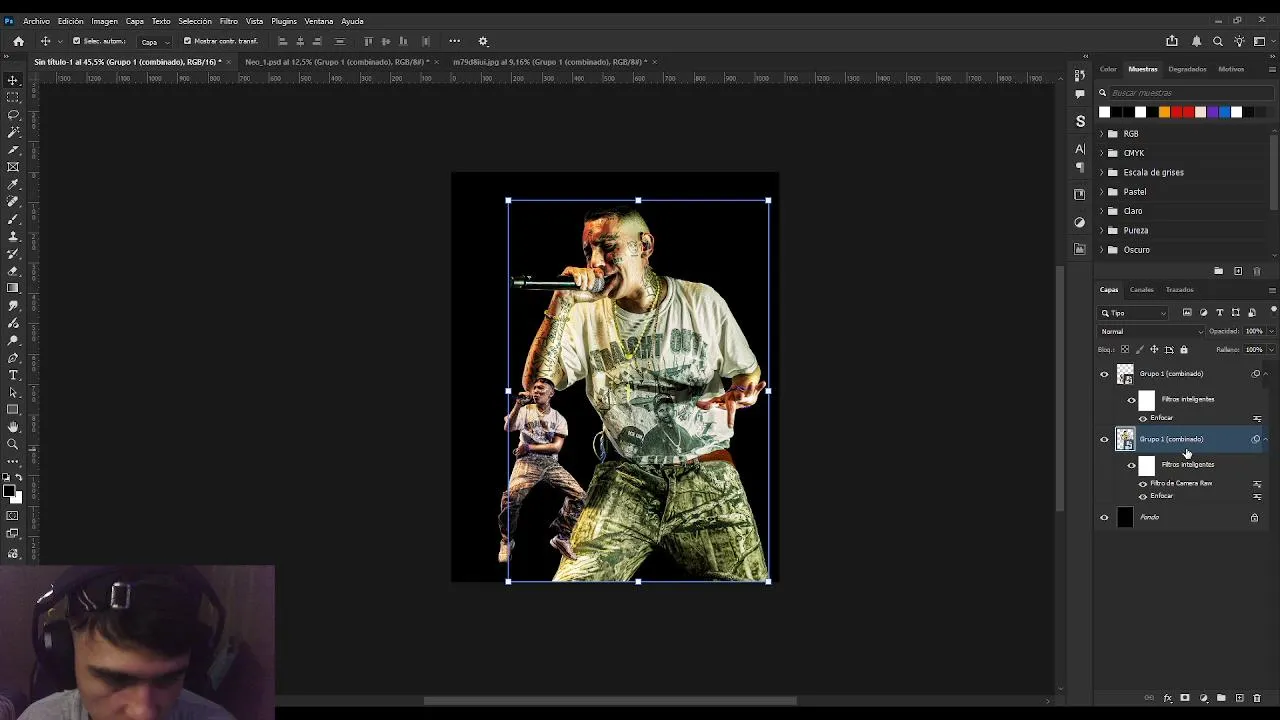Image resolution: width=1280 pixels, height=720 pixels.
Task: Add layer style fx icon
Action: (1168, 698)
